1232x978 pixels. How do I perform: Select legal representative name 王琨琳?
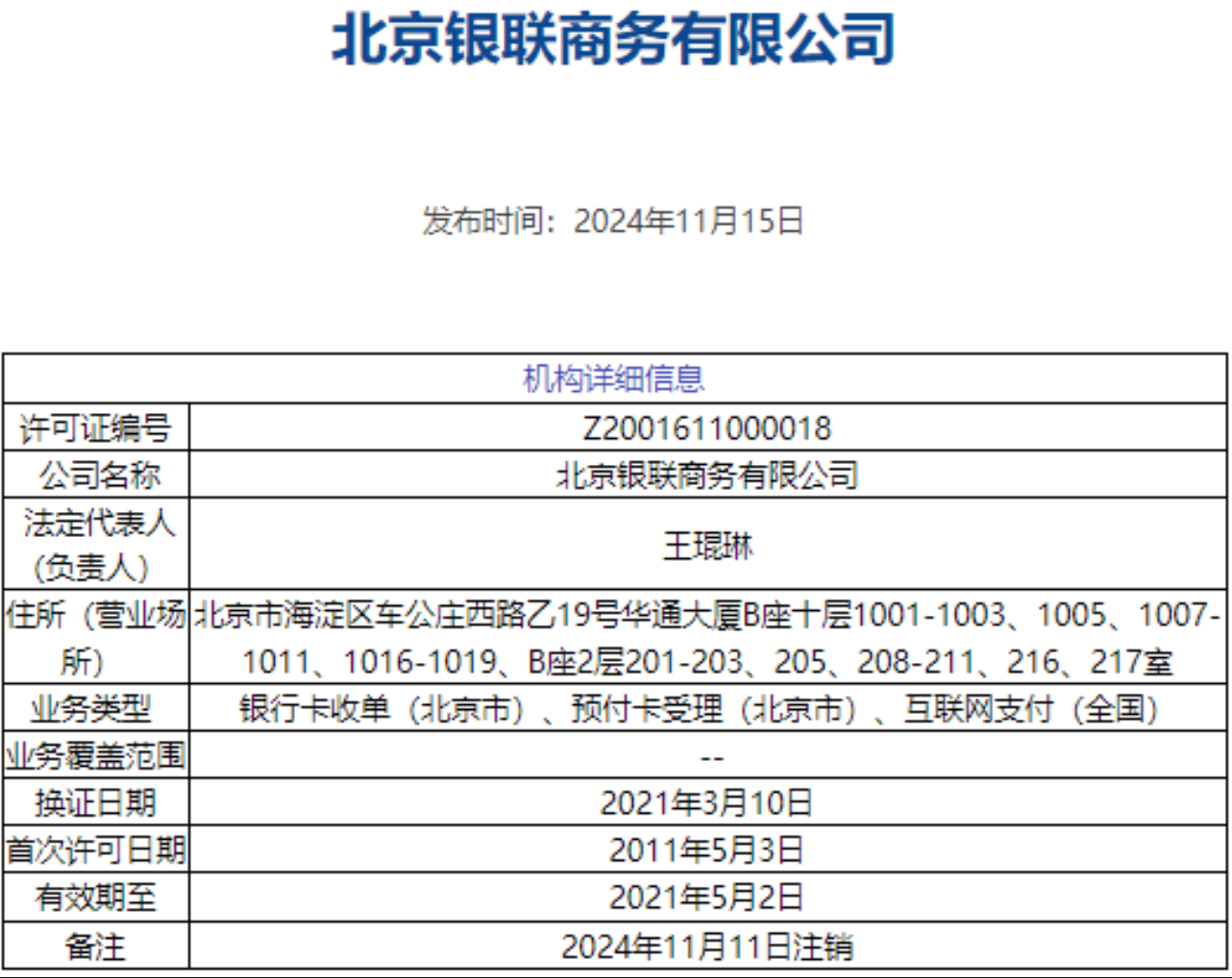point(707,546)
